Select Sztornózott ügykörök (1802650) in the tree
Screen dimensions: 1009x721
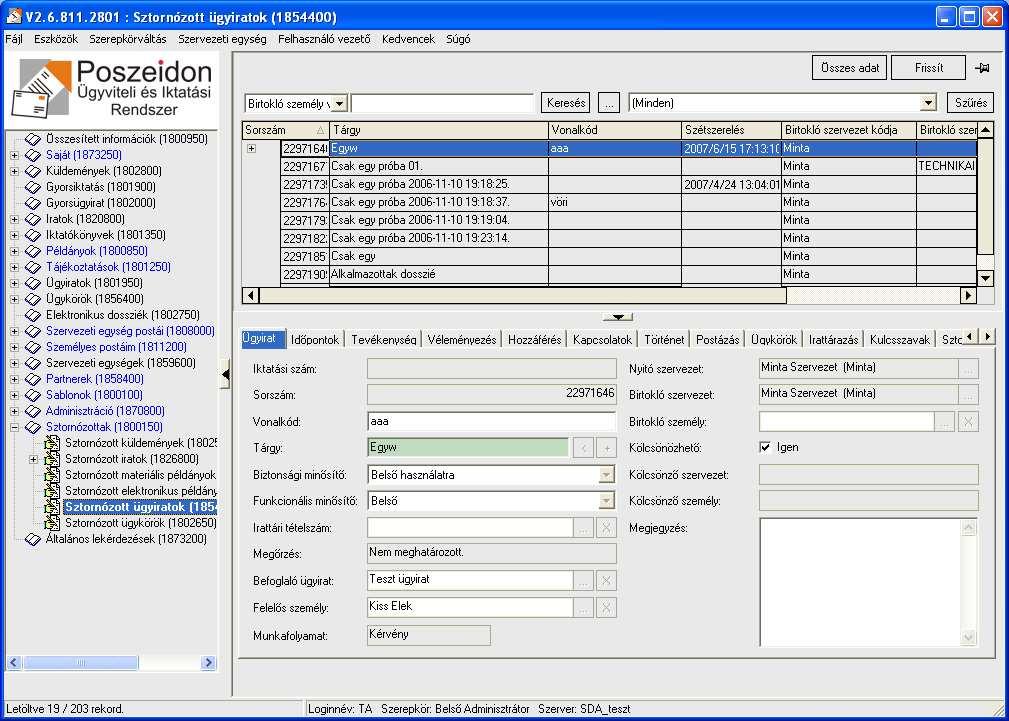pyautogui.click(x=140, y=523)
